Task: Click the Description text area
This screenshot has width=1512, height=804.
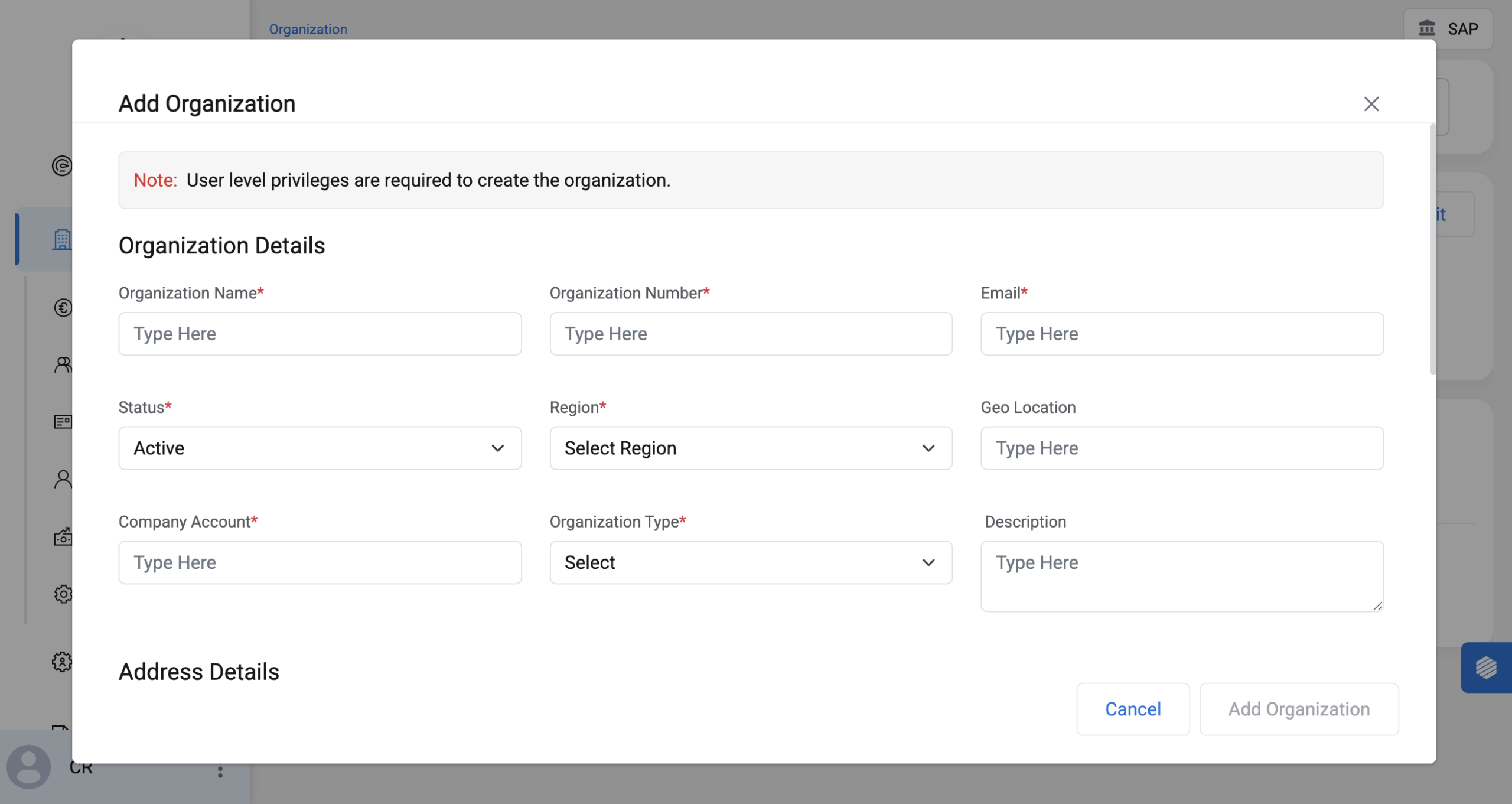Action: click(1181, 576)
